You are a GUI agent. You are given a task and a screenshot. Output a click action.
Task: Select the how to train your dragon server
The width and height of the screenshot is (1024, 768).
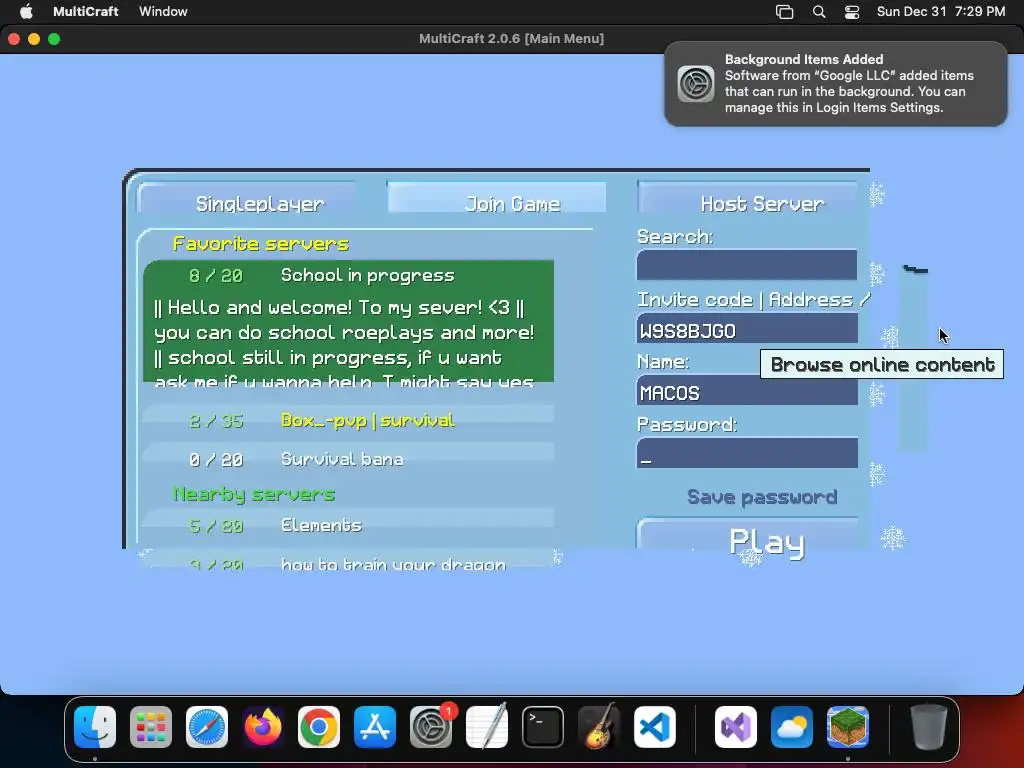(x=348, y=561)
